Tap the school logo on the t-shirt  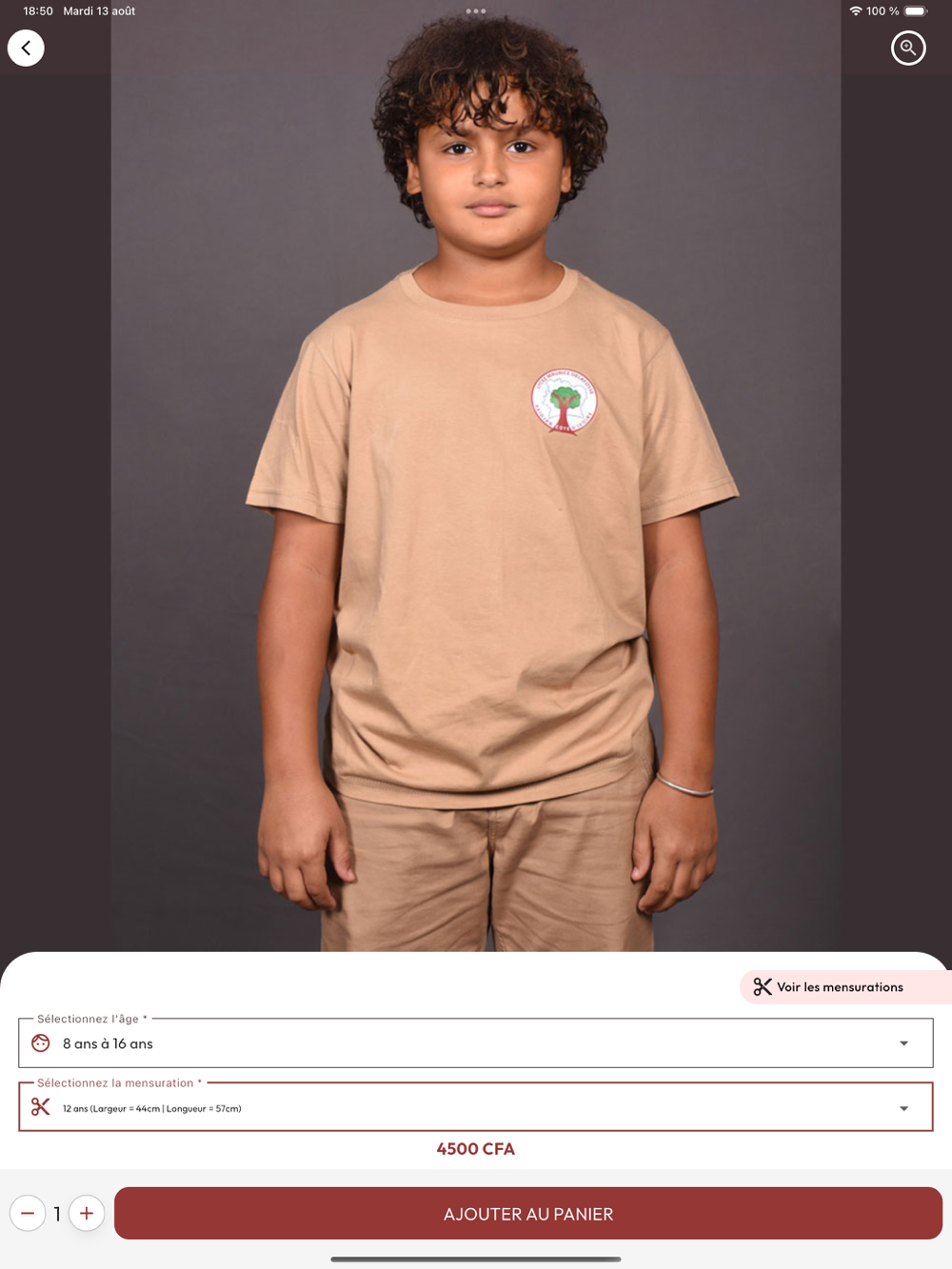(x=565, y=402)
